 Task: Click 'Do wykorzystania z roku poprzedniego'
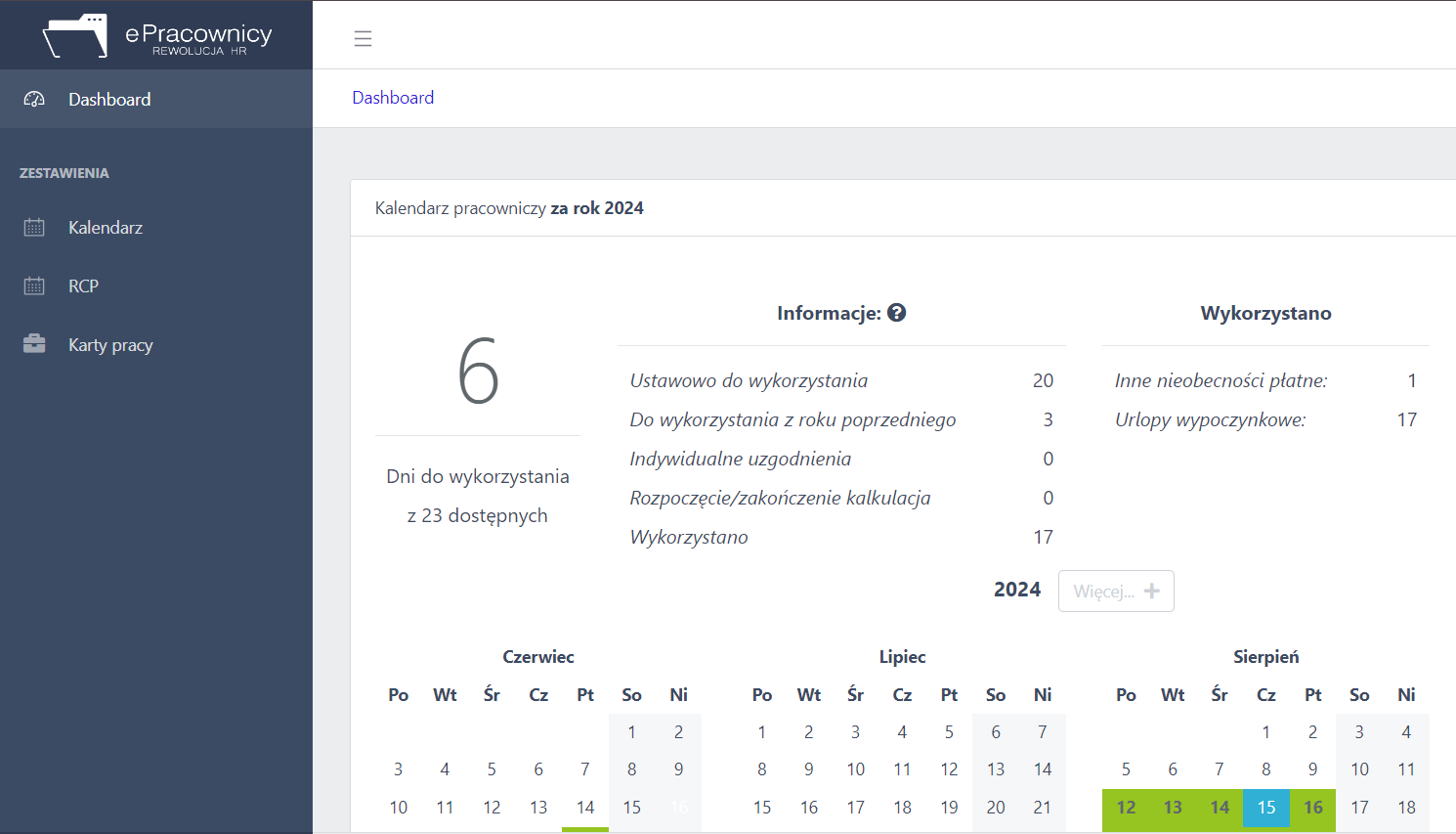click(x=841, y=419)
